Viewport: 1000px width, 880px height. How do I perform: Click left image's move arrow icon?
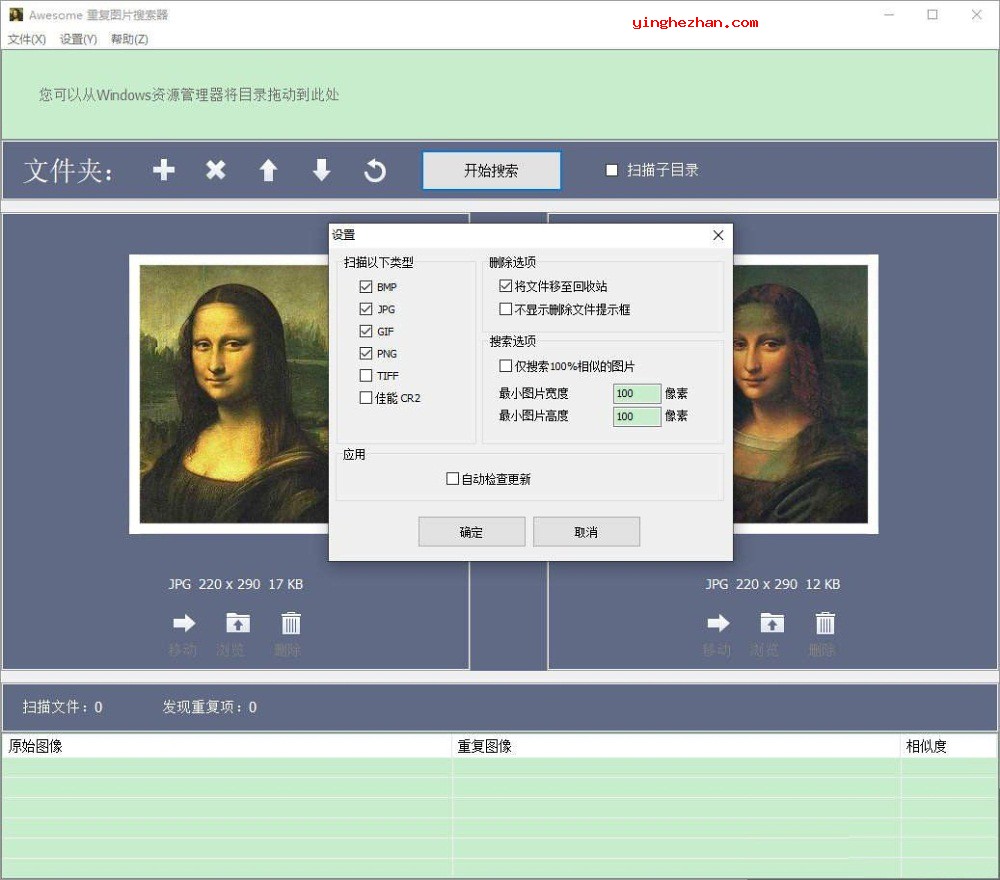(184, 623)
